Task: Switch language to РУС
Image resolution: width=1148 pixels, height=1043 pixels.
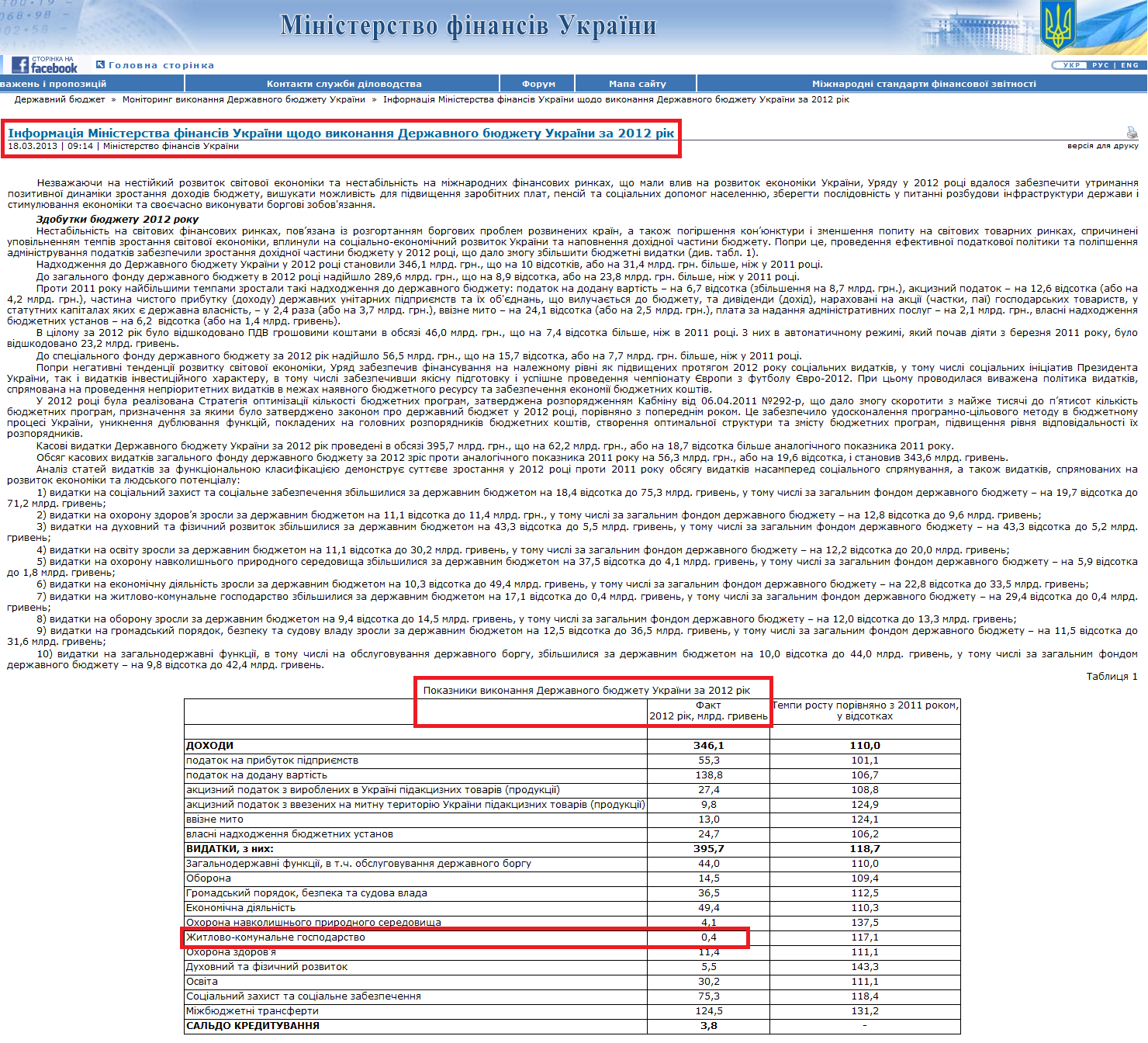Action: [x=1100, y=65]
